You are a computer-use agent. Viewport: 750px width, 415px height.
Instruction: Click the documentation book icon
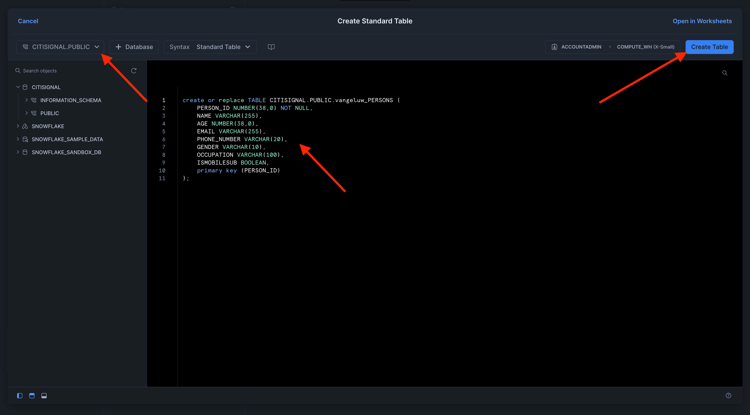coord(271,47)
